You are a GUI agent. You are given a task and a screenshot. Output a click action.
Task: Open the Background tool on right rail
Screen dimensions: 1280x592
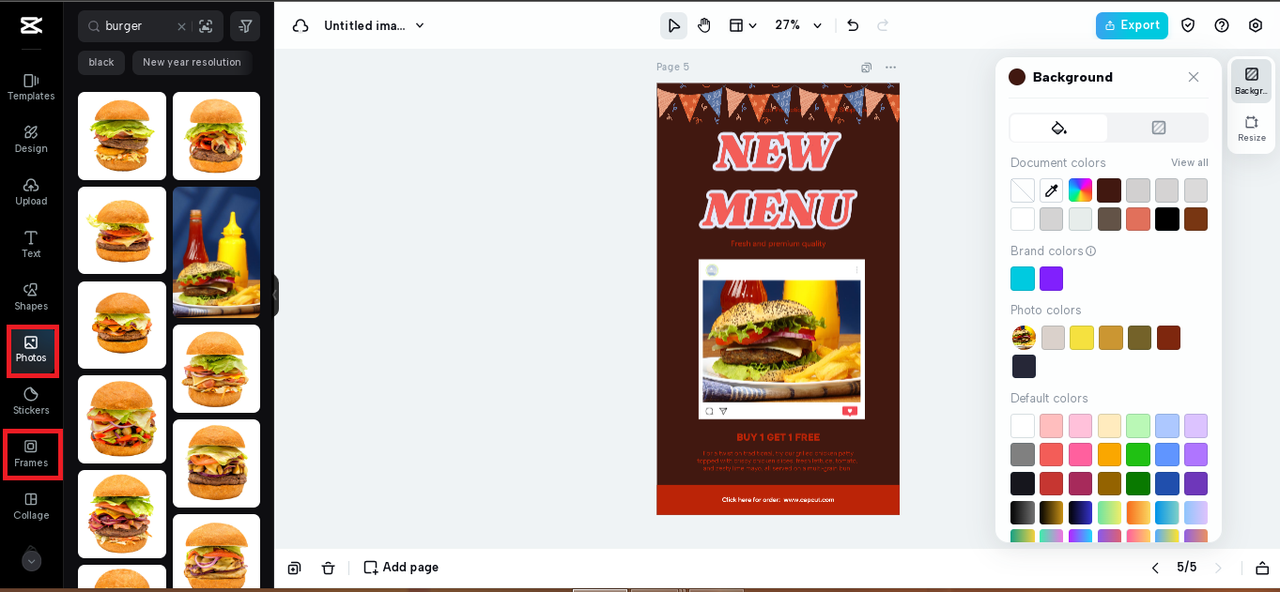1251,81
